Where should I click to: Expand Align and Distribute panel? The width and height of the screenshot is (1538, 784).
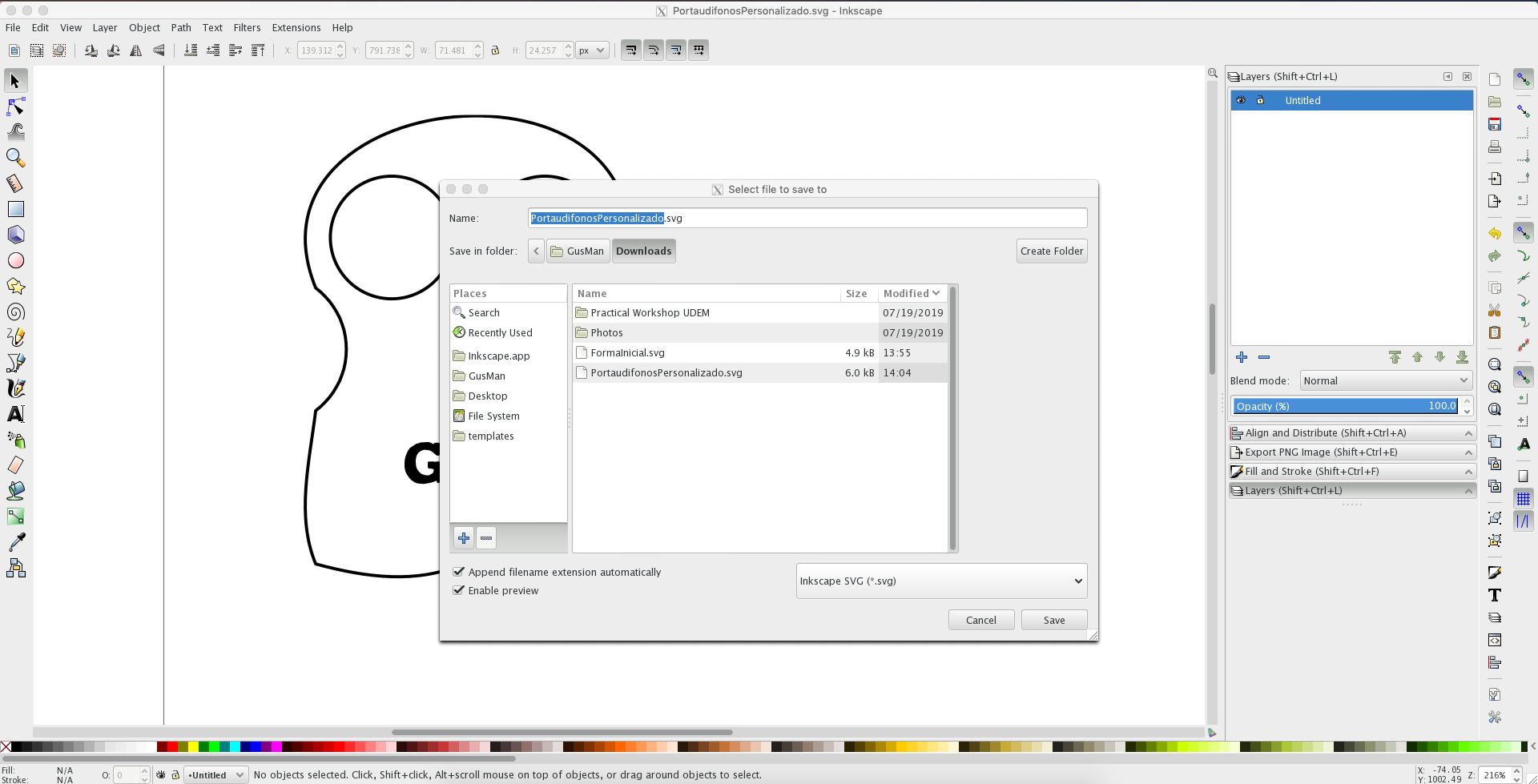click(1352, 432)
